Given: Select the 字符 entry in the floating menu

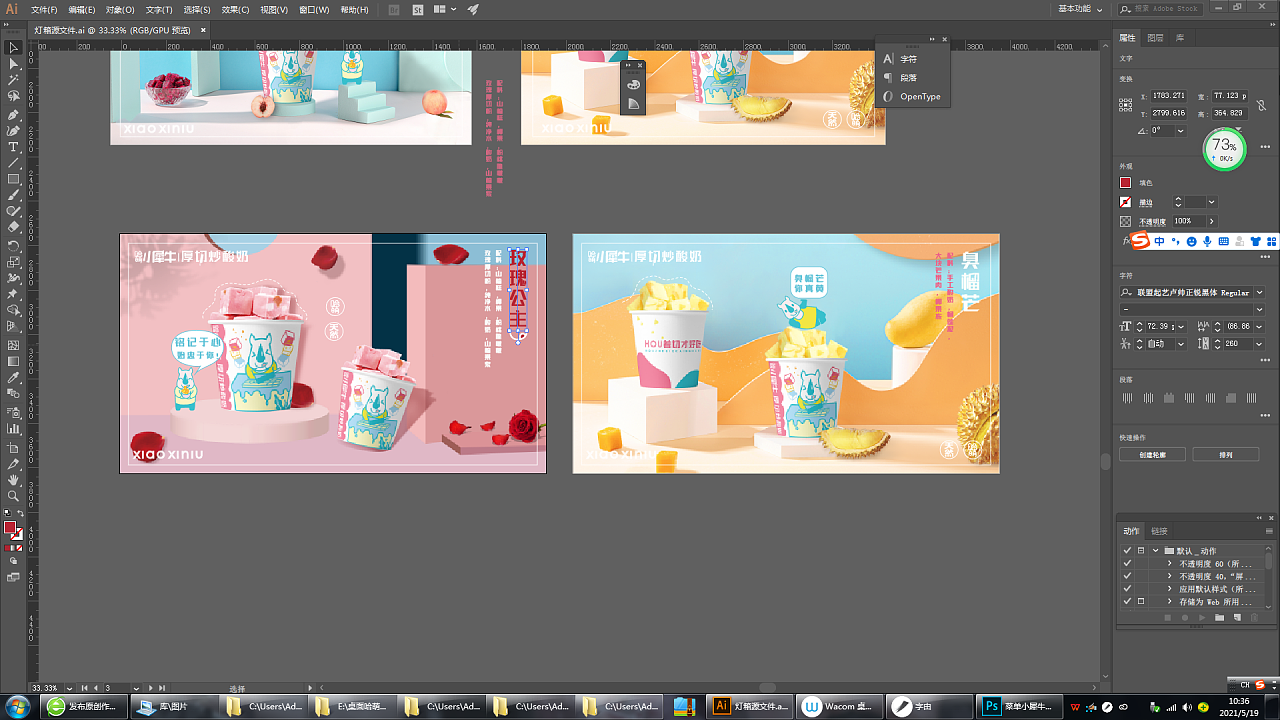Looking at the screenshot, I should (908, 59).
